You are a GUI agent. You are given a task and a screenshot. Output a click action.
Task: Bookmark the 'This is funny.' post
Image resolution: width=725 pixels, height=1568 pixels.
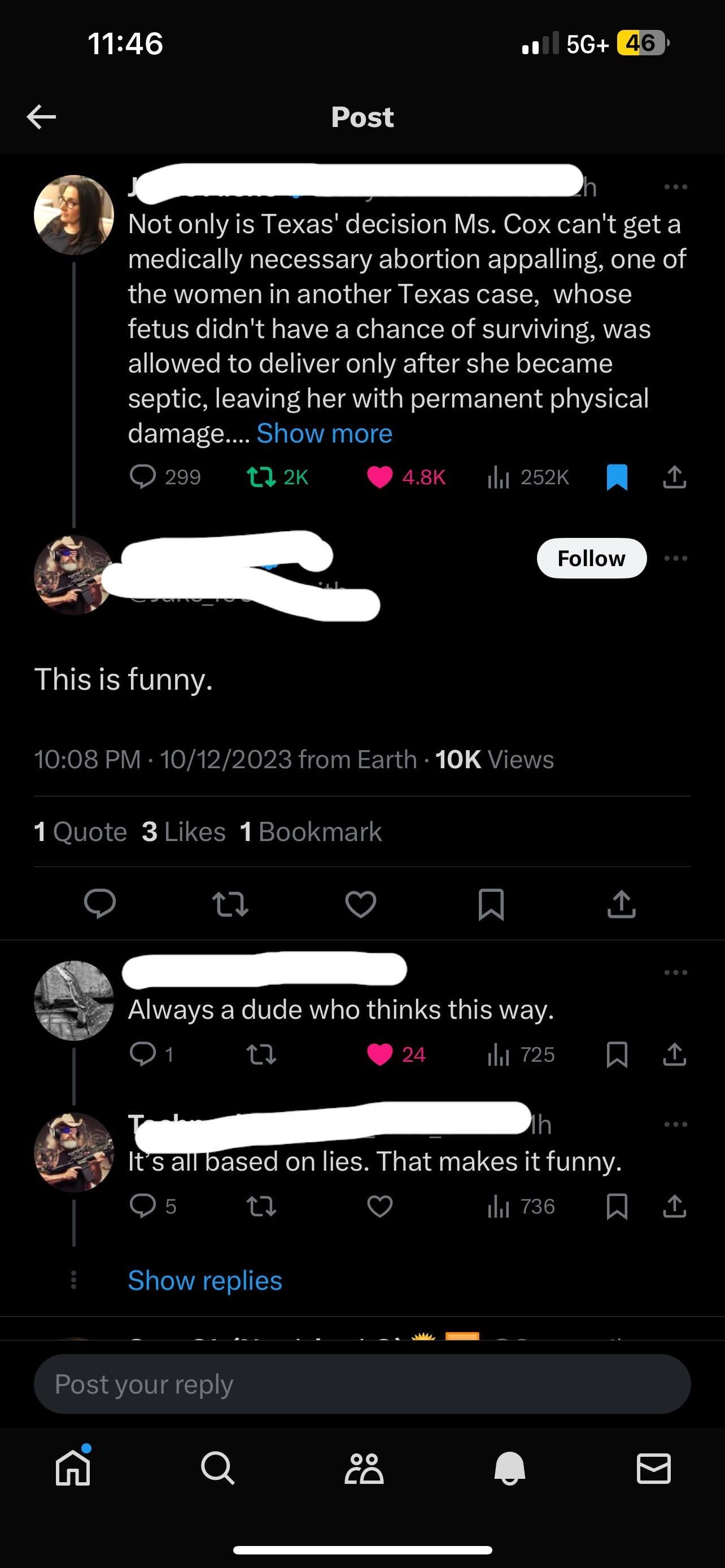pos(491,904)
